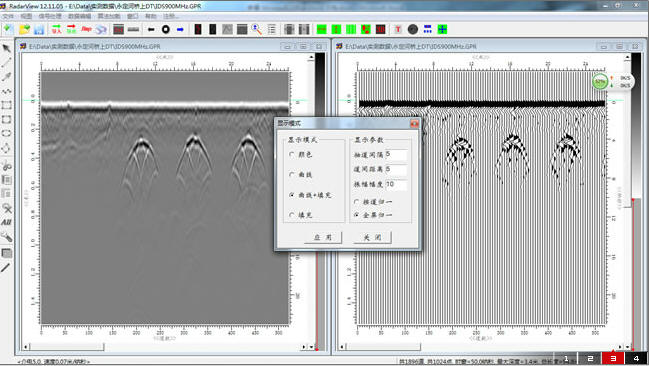Click the 关闭 close button in dialog
Image resolution: width=649 pixels, height=366 pixels.
pyautogui.click(x=372, y=237)
